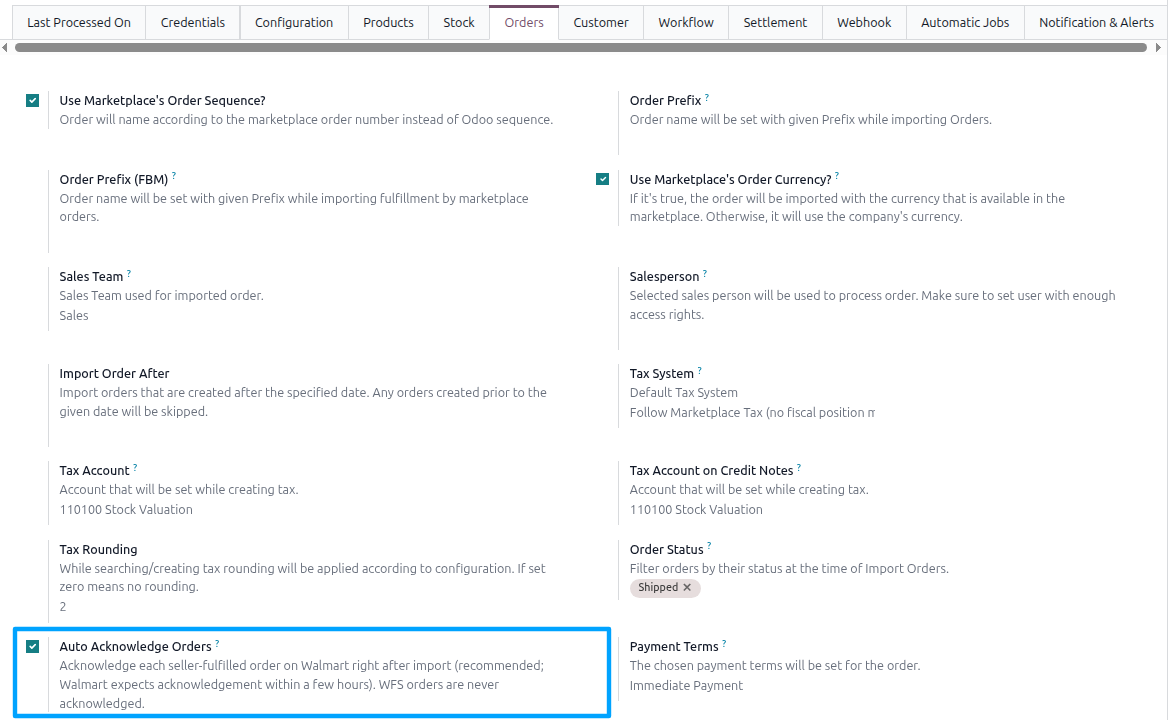The width and height of the screenshot is (1168, 720).
Task: Open the Webhook tab
Action: tap(864, 22)
